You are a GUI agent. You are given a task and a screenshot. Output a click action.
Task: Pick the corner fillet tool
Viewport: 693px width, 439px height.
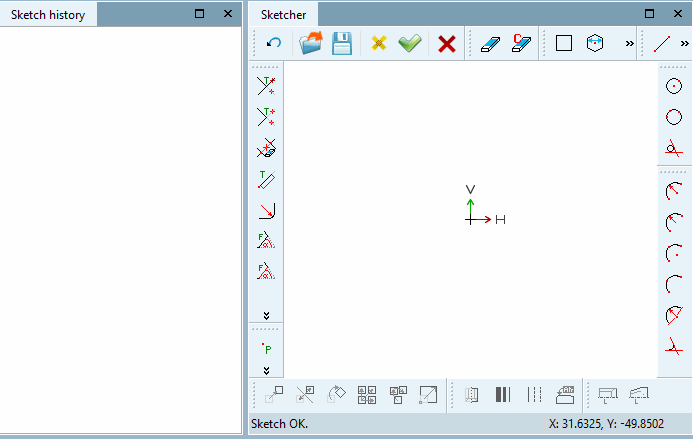click(x=267, y=210)
